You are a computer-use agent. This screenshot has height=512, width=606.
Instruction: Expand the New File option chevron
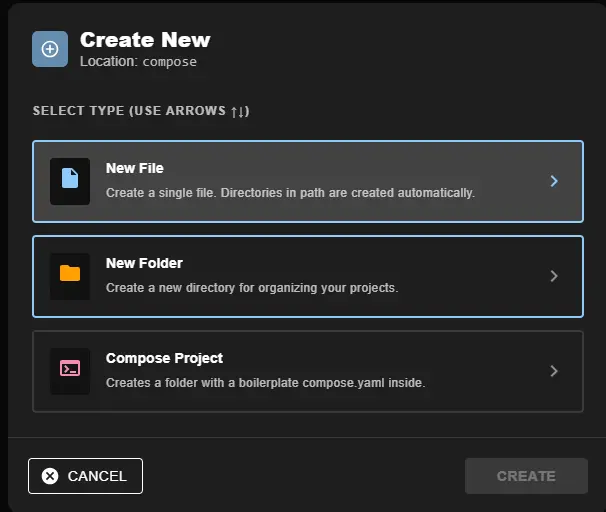pyautogui.click(x=554, y=181)
